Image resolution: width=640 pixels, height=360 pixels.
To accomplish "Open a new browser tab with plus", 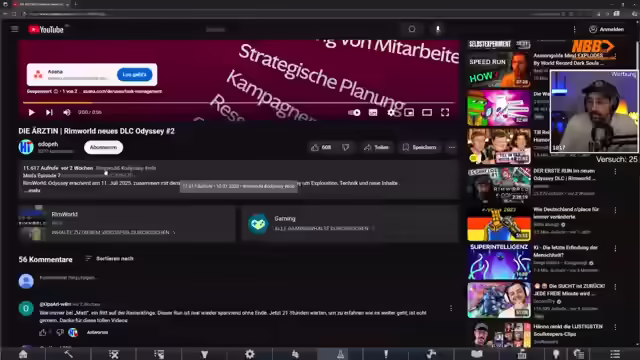I will click(76, 4).
